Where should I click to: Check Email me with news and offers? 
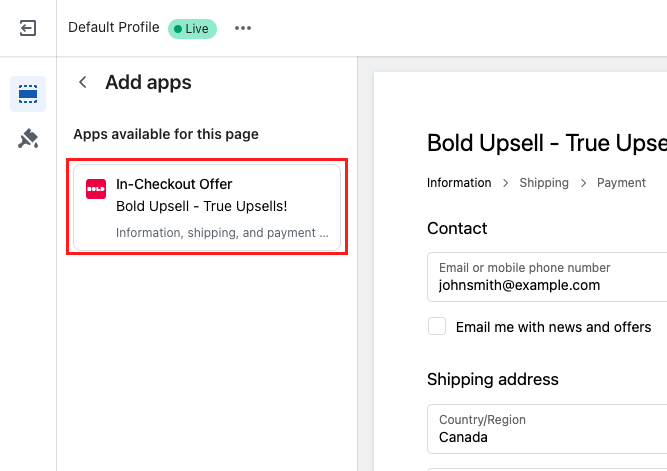(437, 326)
